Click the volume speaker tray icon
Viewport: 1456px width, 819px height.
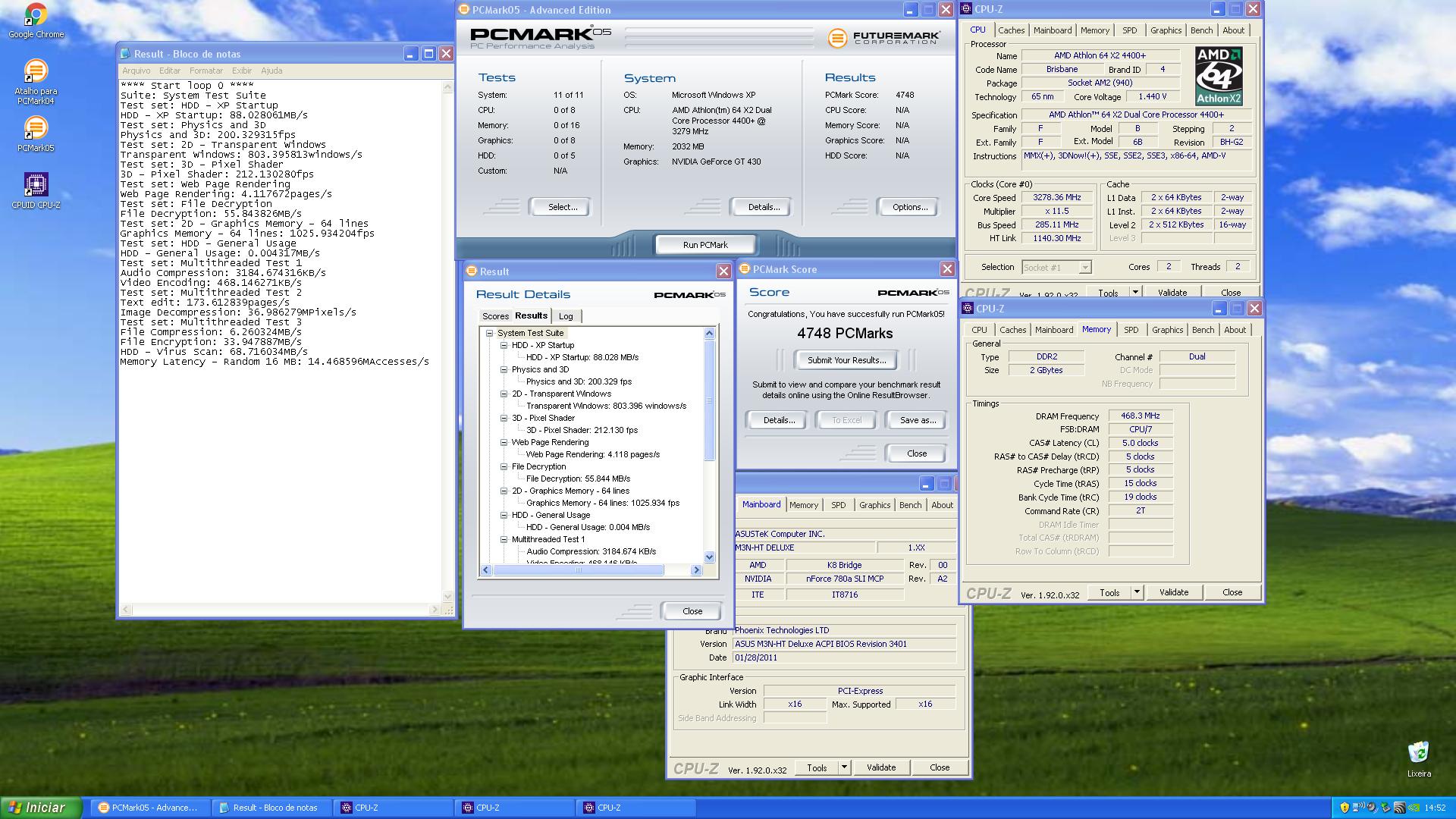click(1372, 808)
